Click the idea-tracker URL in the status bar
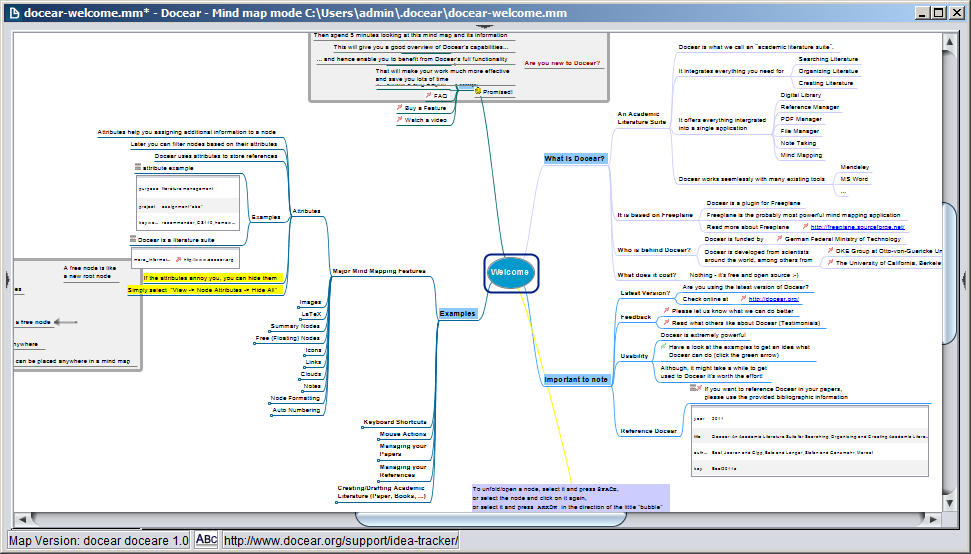 pyautogui.click(x=341, y=540)
